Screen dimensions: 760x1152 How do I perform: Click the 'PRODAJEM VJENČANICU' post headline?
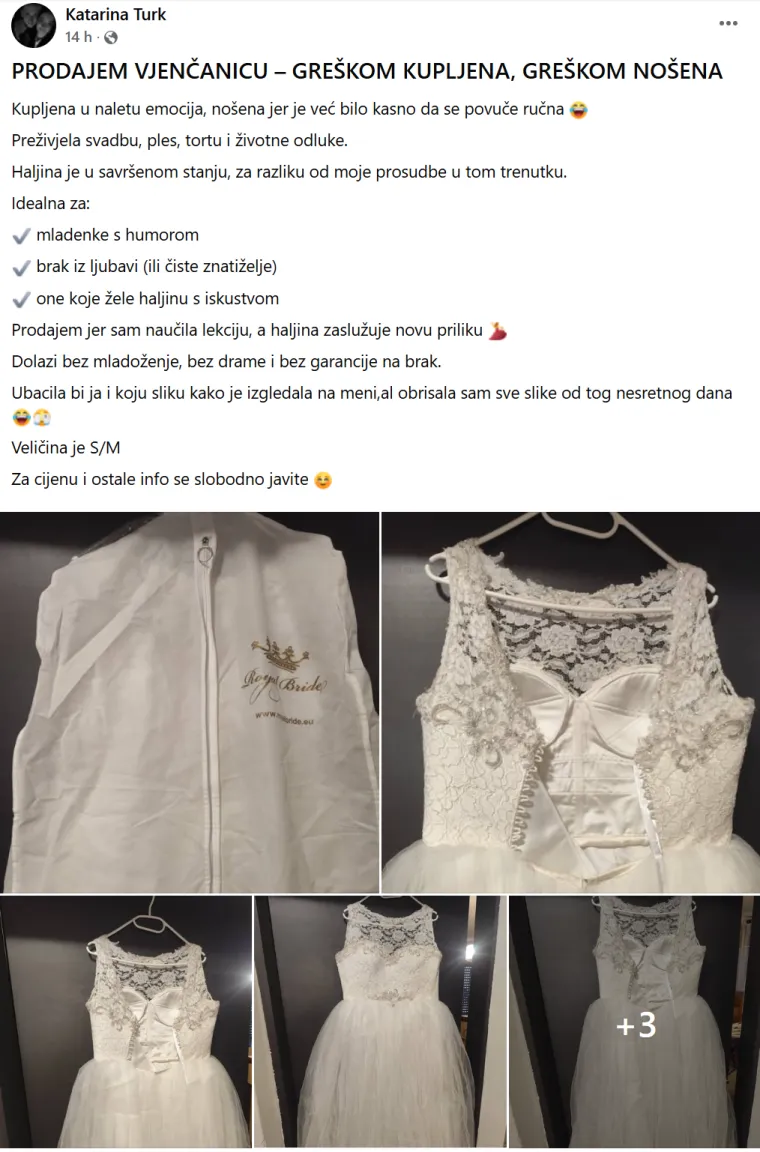367,71
